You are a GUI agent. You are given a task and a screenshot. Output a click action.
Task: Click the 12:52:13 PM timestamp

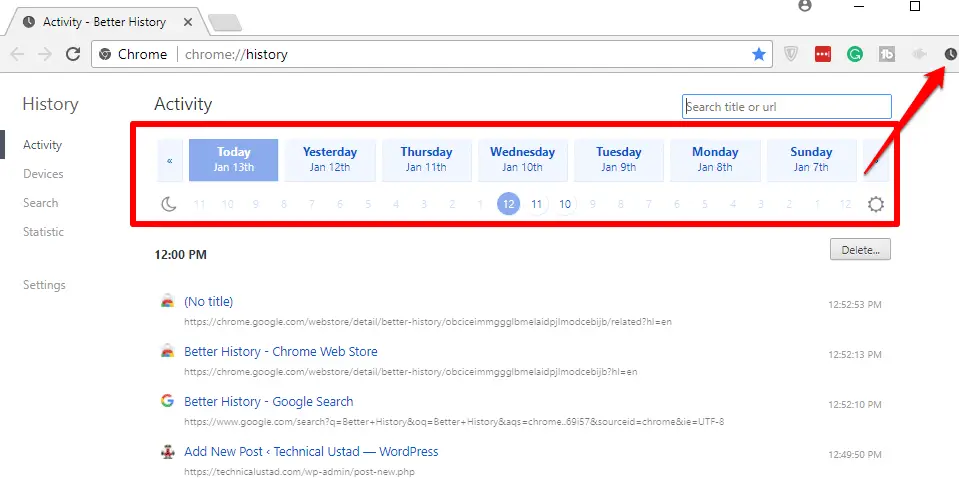pyautogui.click(x=855, y=354)
